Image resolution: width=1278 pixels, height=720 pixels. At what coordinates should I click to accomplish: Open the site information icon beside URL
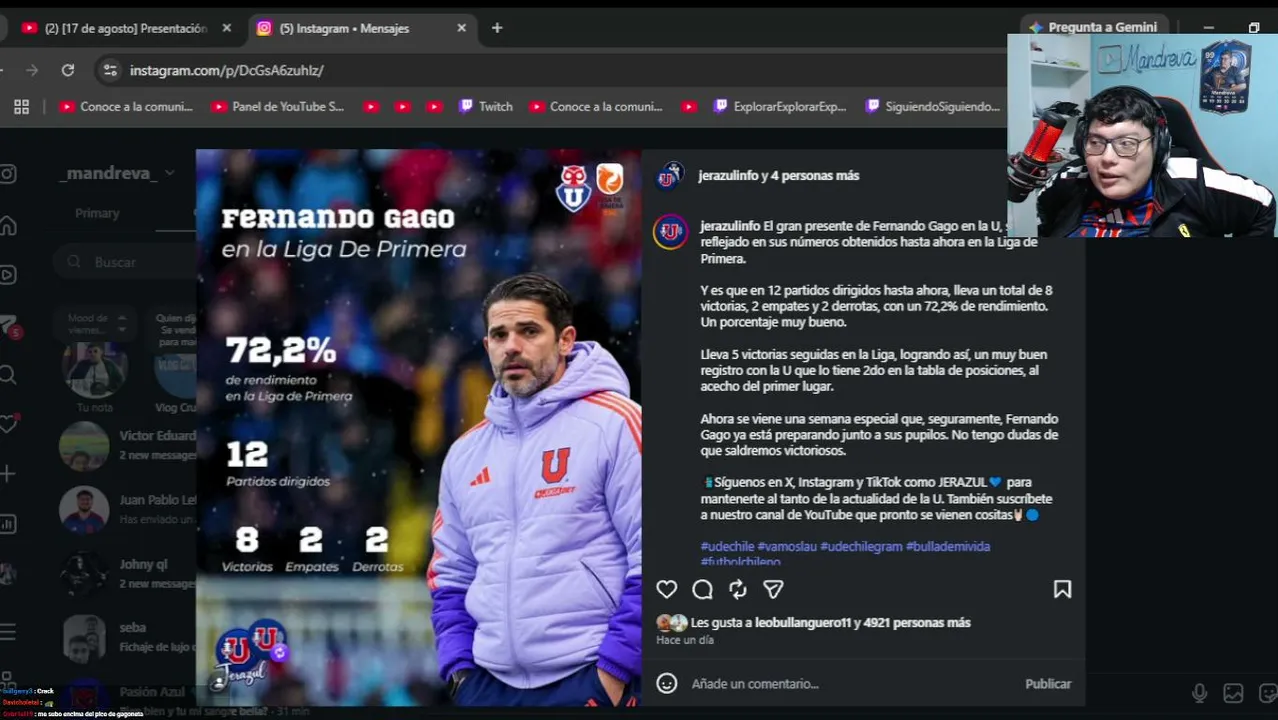(110, 70)
